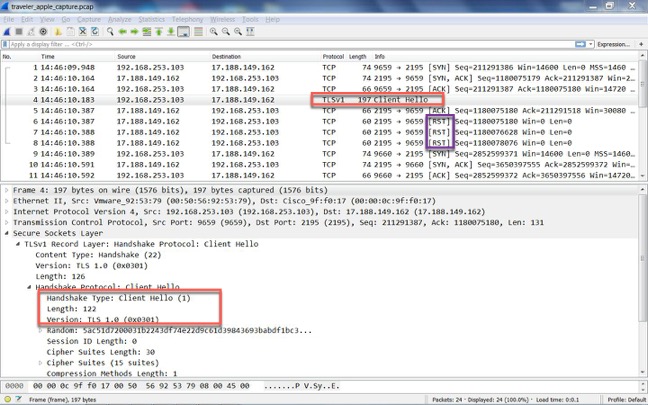
Task: Expand the Random field row
Action: tap(40, 330)
